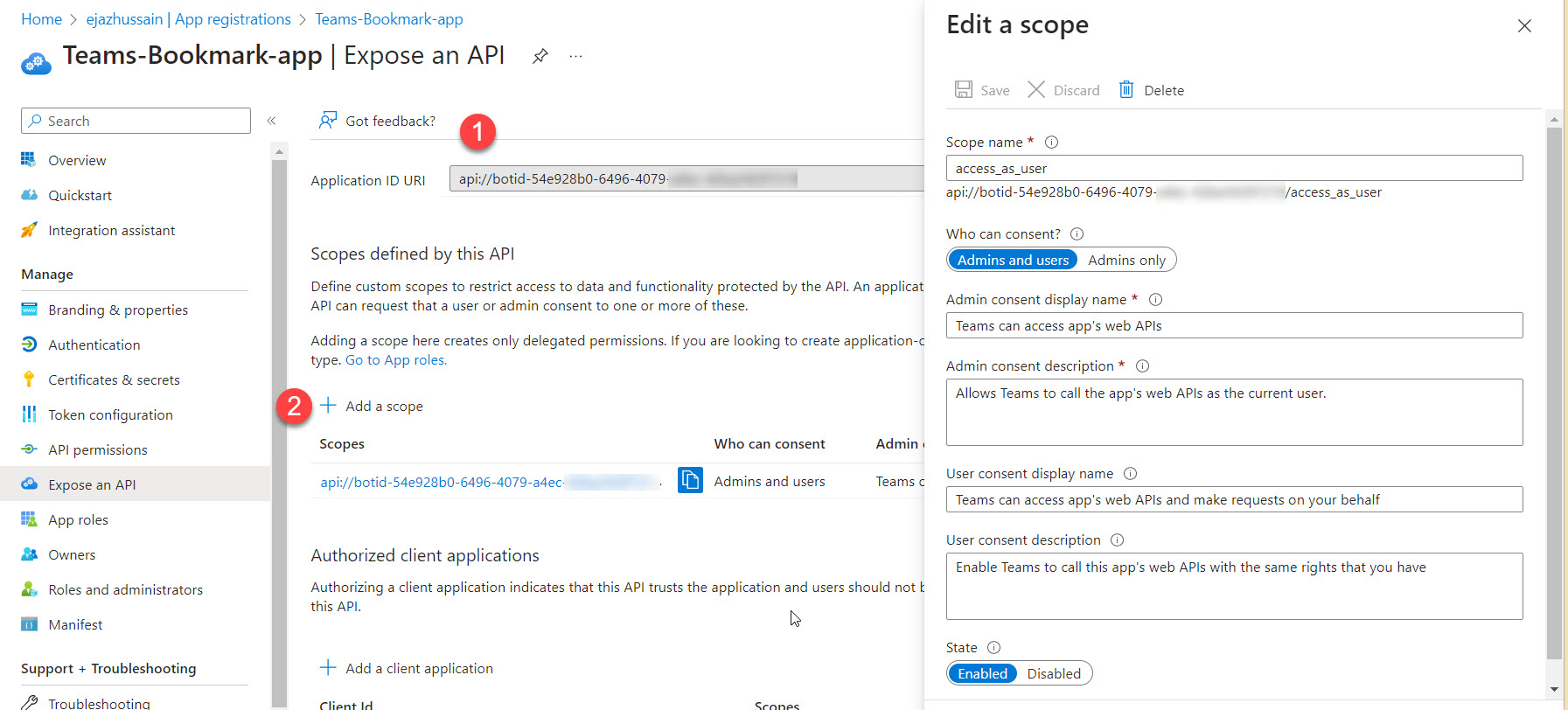Click the Who can consent column header
The width and height of the screenshot is (1568, 710).
pos(770,443)
